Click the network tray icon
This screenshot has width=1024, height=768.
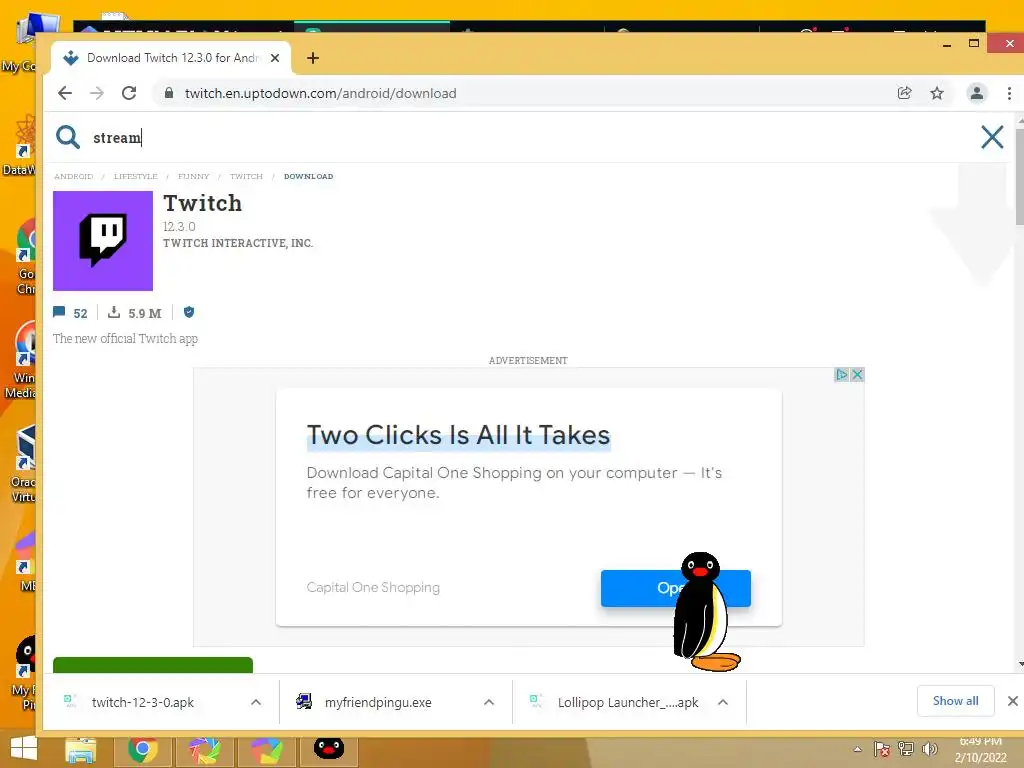pos(906,750)
